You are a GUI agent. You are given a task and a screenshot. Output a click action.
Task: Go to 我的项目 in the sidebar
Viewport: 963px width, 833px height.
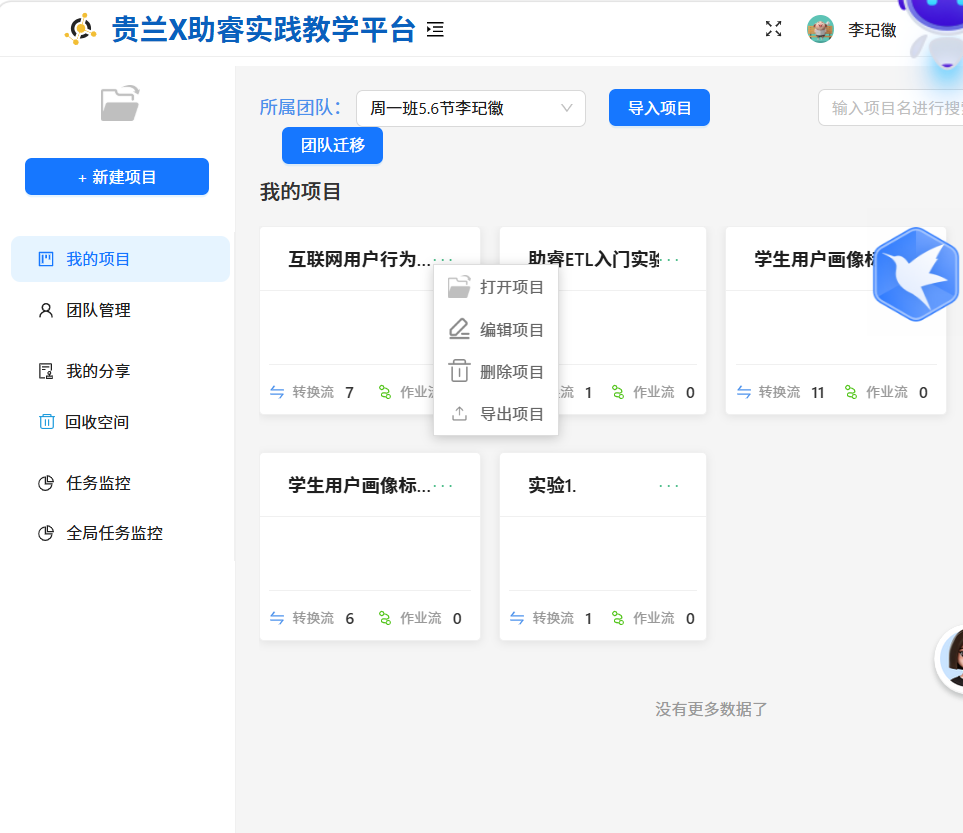point(120,259)
